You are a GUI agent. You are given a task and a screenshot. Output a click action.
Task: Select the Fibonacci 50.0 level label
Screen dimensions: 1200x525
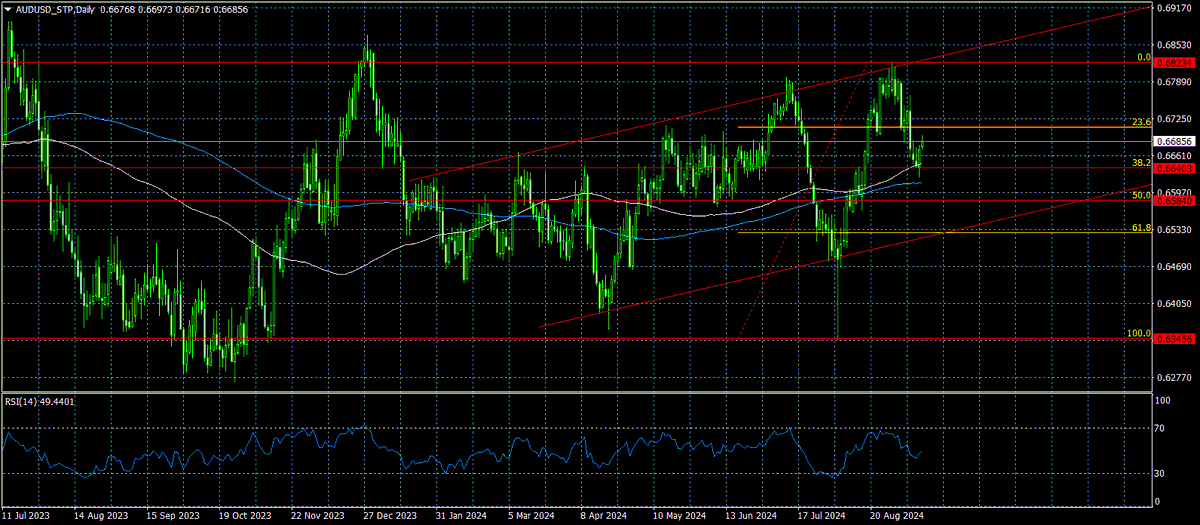click(1141, 196)
